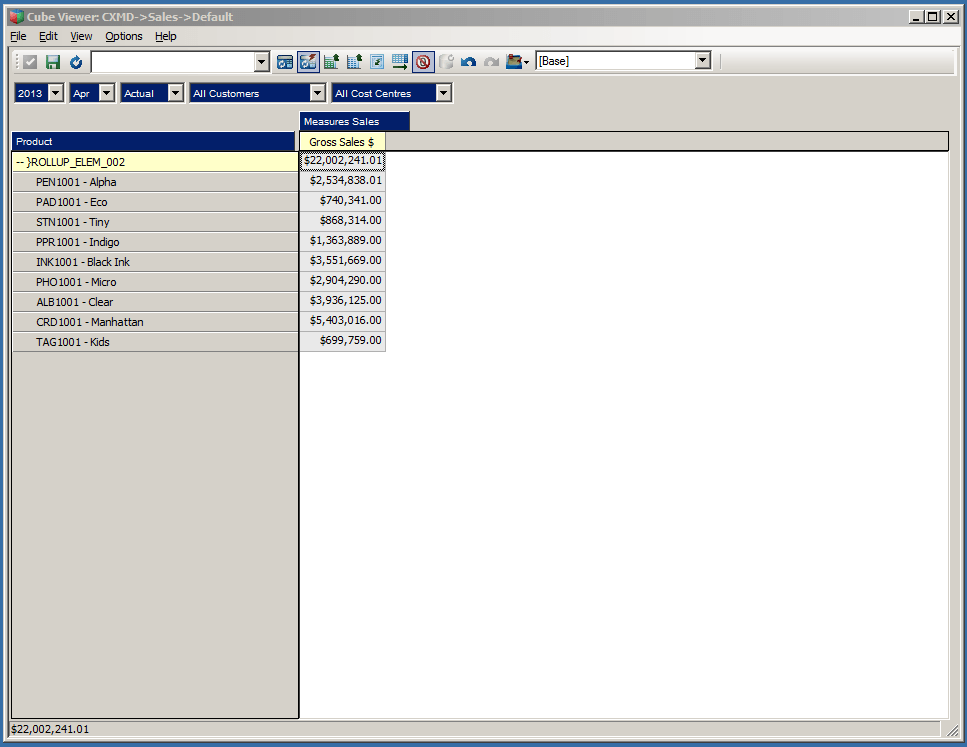Image resolution: width=967 pixels, height=747 pixels.
Task: Select the $22,002,241.01 total cell
Action: tap(341, 161)
